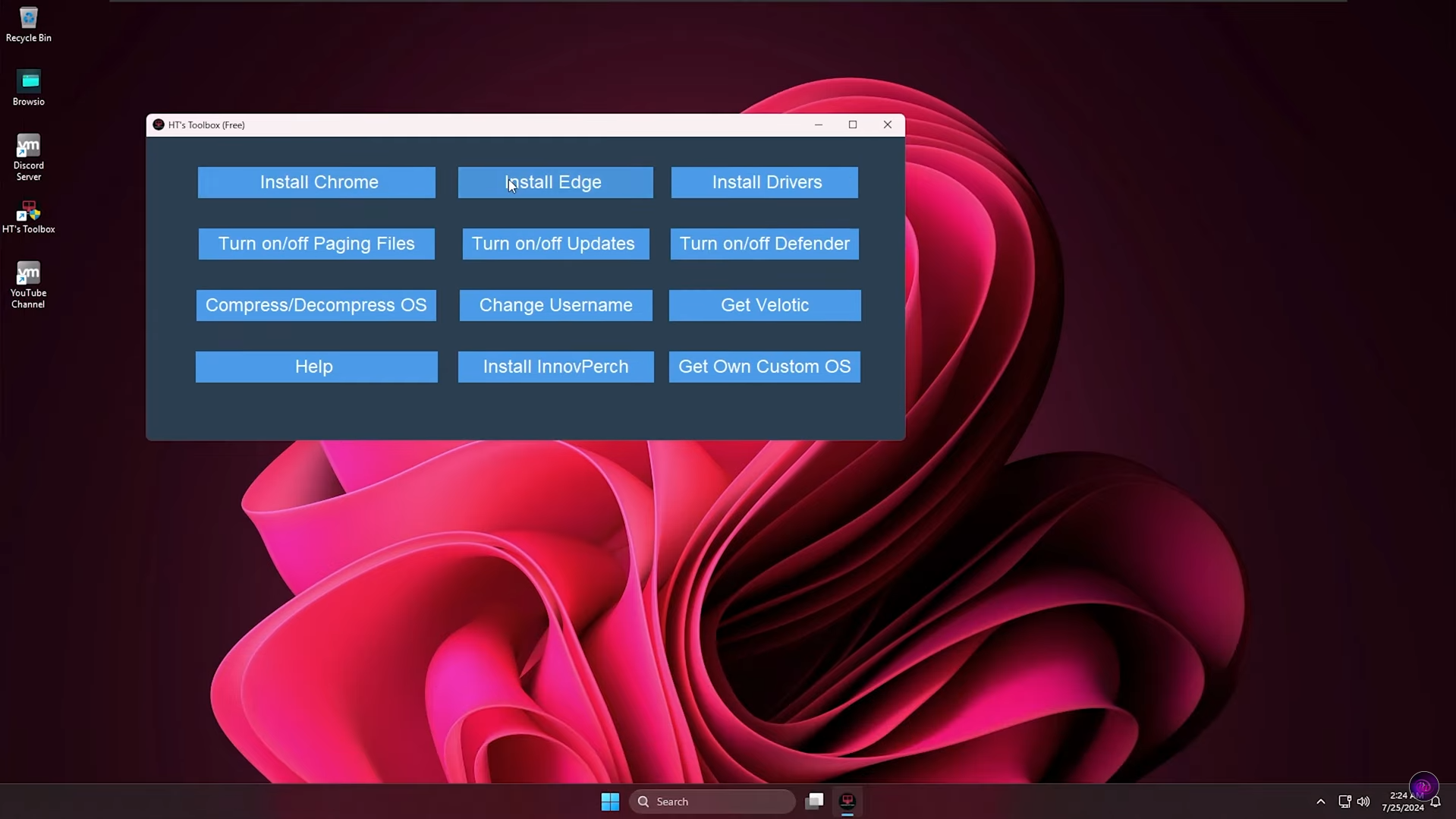Screen dimensions: 1456x819
Task: Open the Windows Start menu
Action: (610, 802)
